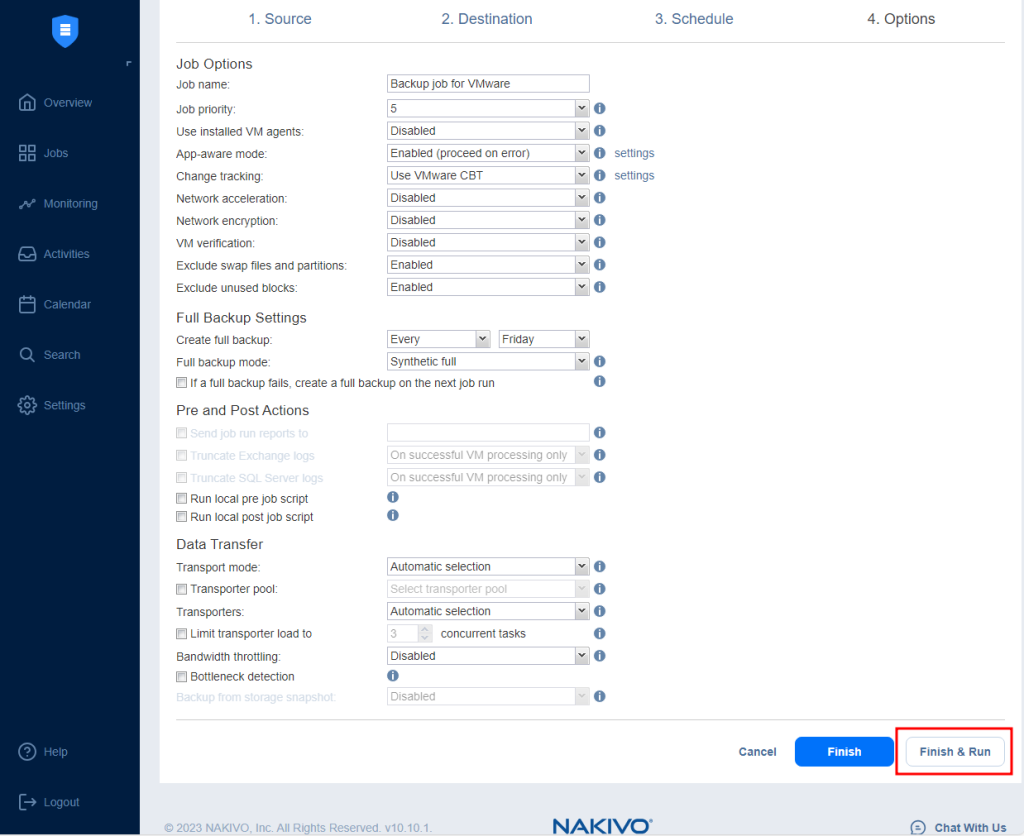
Task: Show info for VM verification
Action: pos(600,242)
